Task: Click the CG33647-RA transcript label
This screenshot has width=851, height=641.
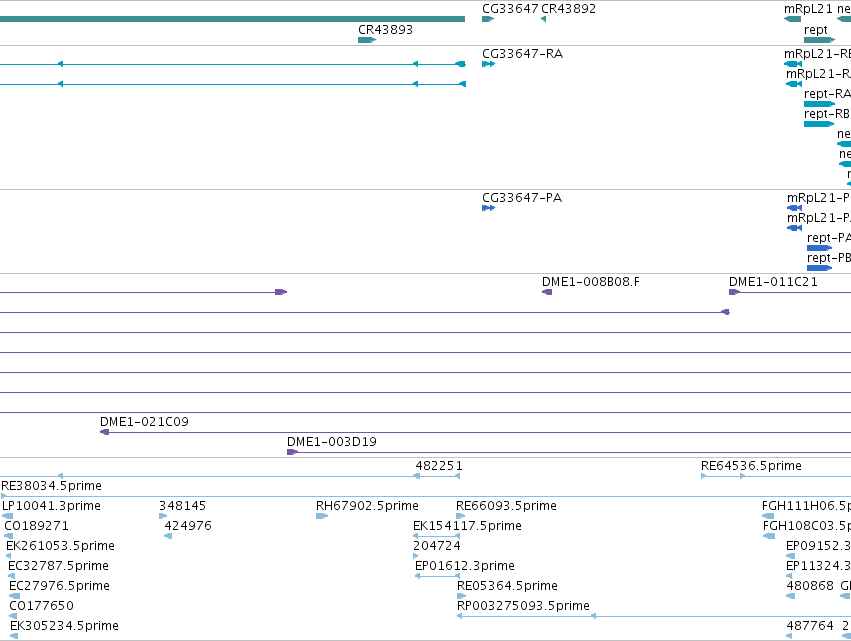Action: (x=523, y=54)
